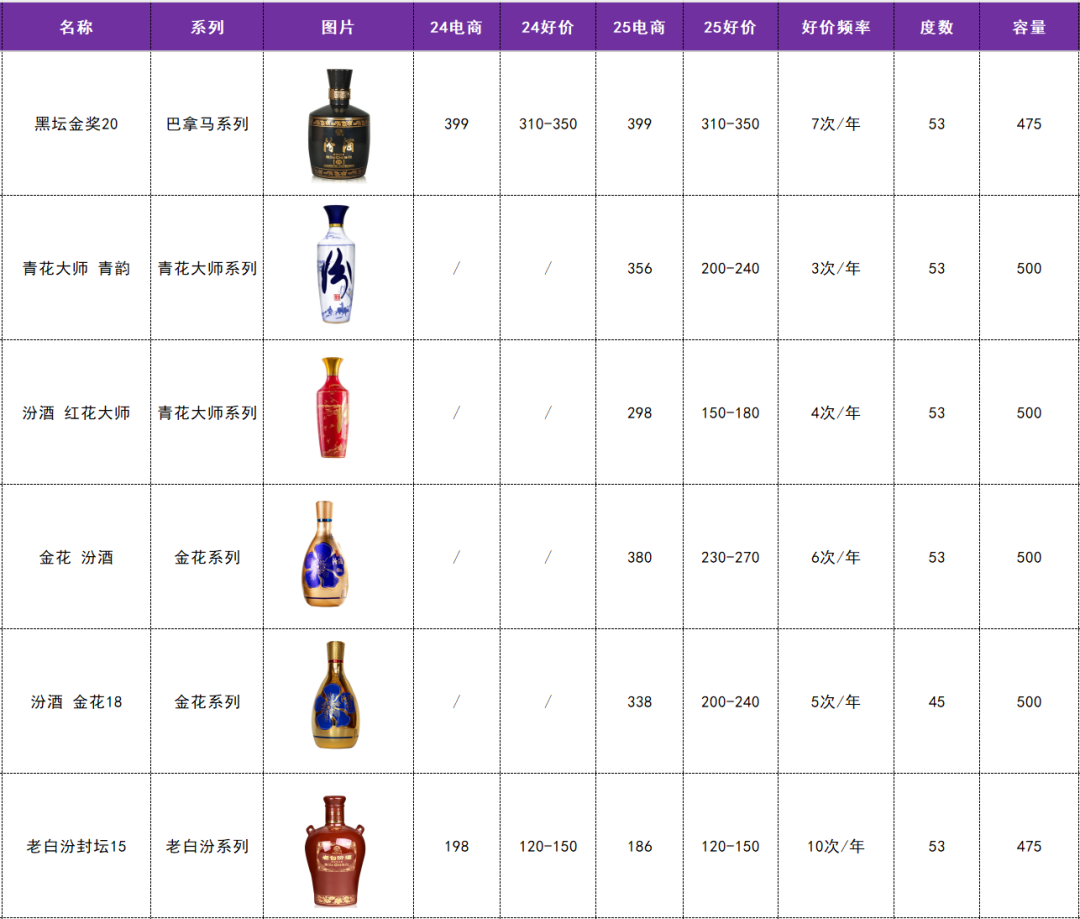This screenshot has height=919, width=1080.
Task: Click the 青花大师 青韵 bottle image
Action: point(336,264)
